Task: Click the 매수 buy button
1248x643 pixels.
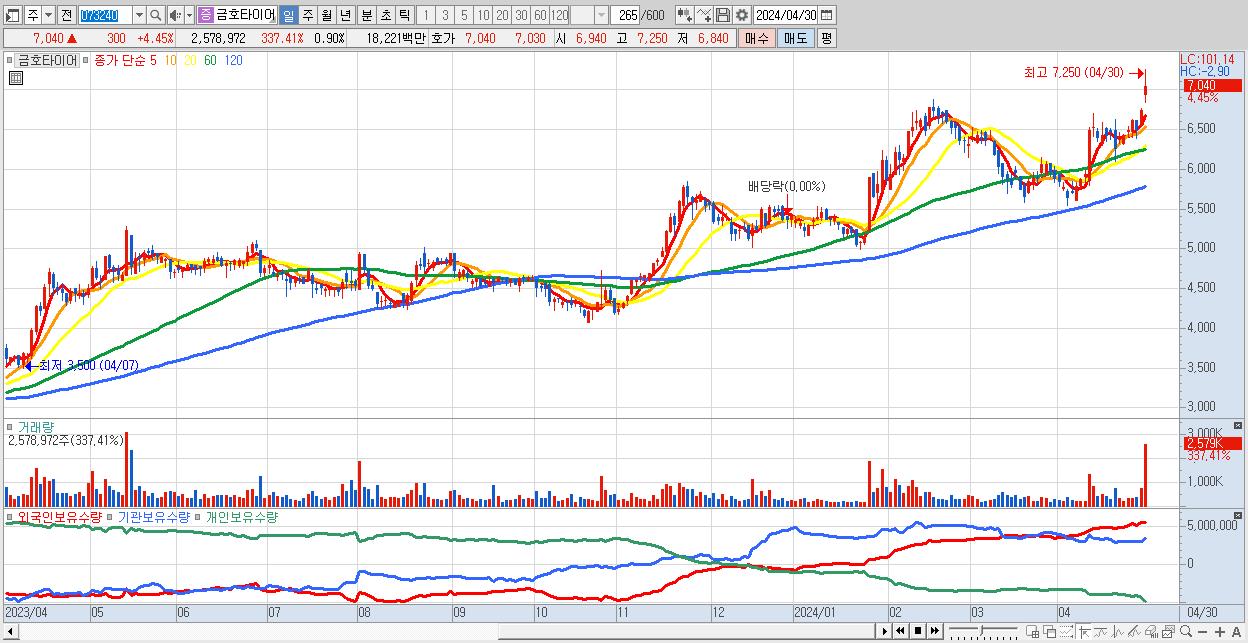Action: point(756,38)
